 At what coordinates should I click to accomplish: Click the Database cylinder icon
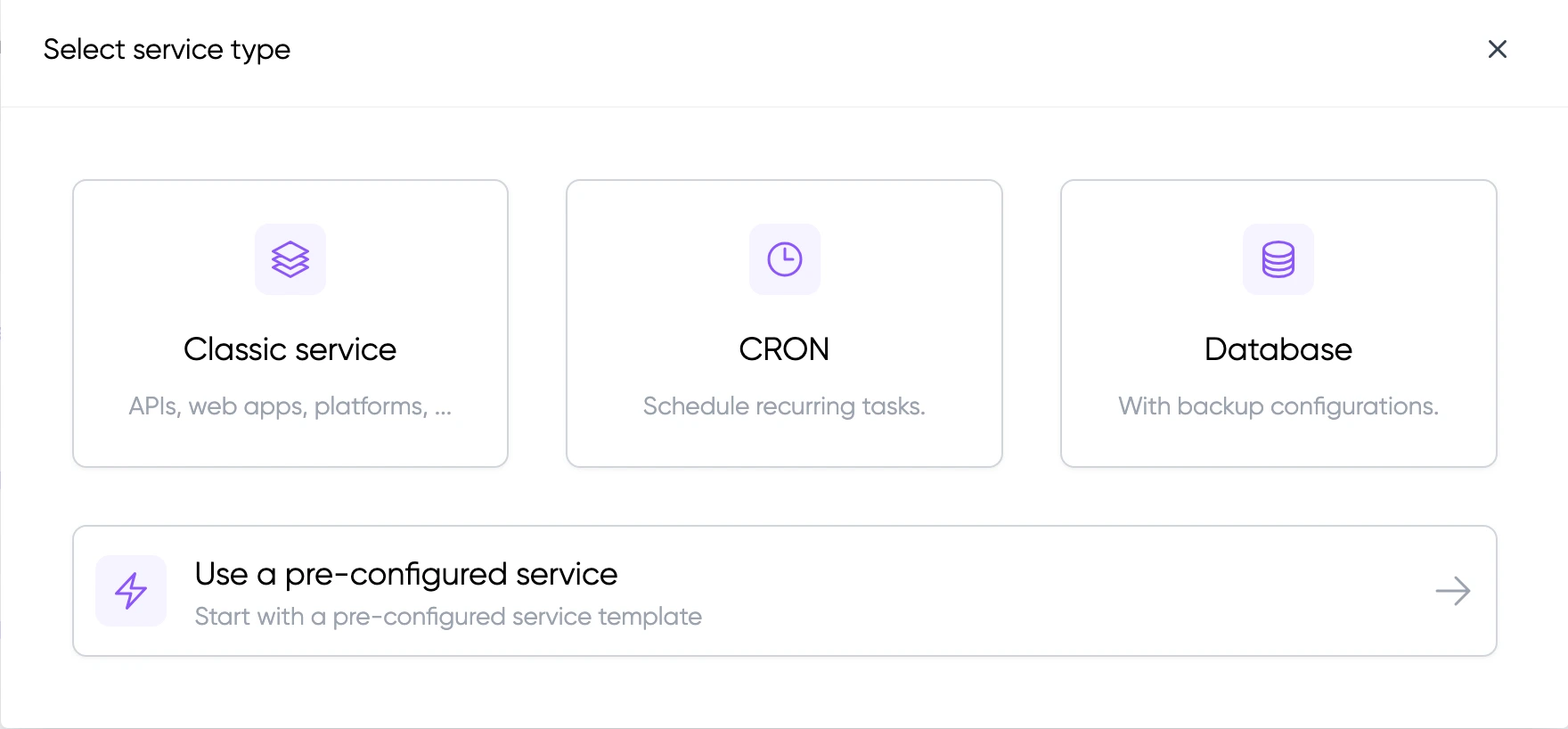tap(1278, 259)
